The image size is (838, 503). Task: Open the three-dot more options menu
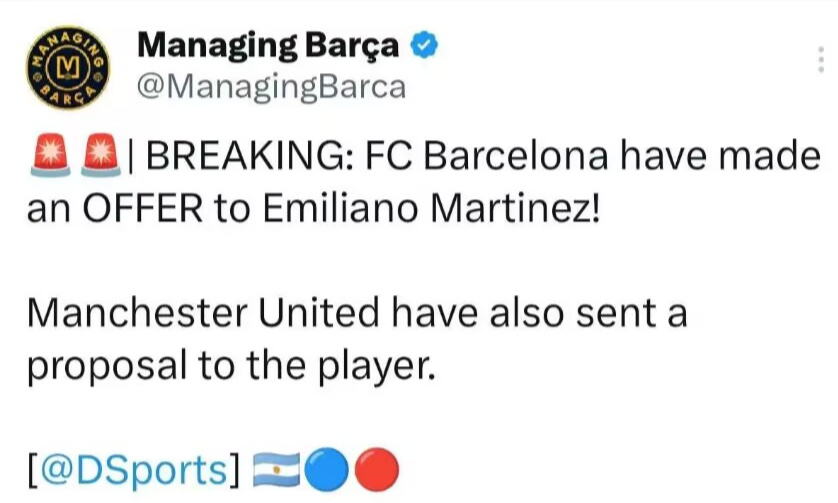(x=821, y=59)
